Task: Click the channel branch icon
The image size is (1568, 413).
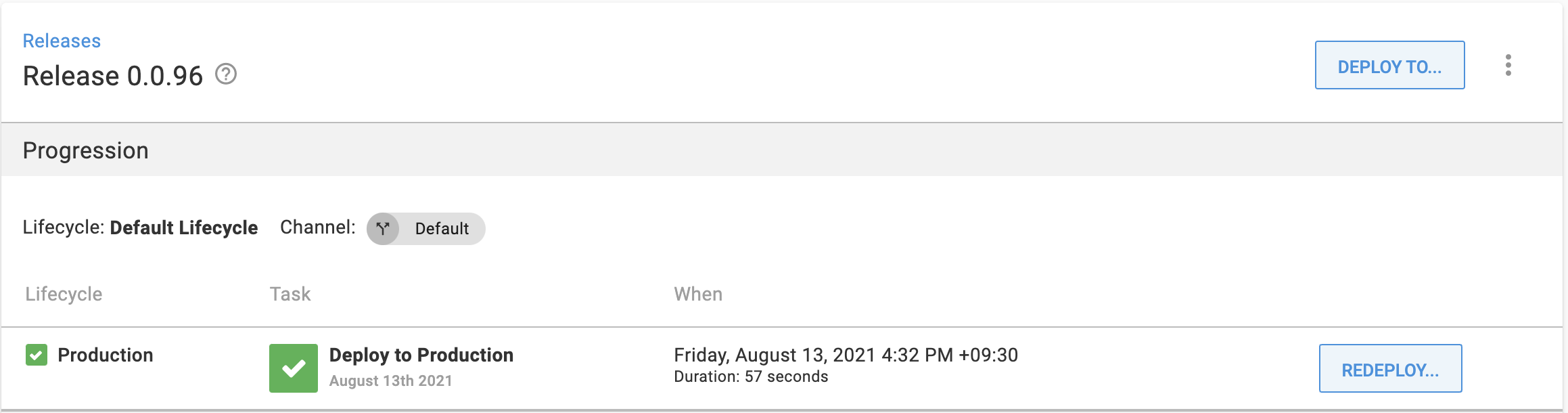Action: click(x=383, y=228)
